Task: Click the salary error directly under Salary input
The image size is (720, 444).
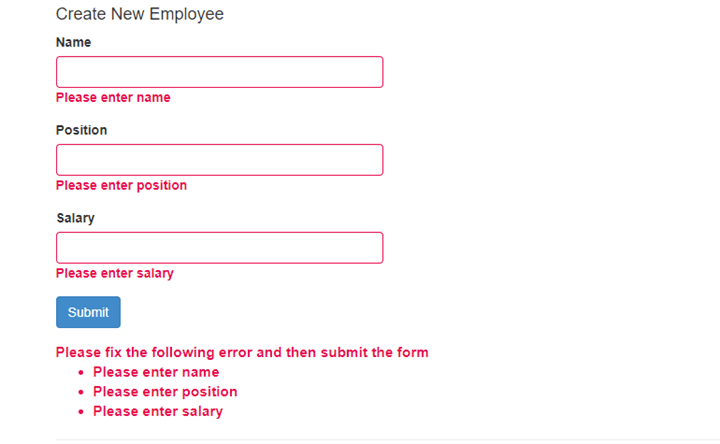Action: (115, 273)
